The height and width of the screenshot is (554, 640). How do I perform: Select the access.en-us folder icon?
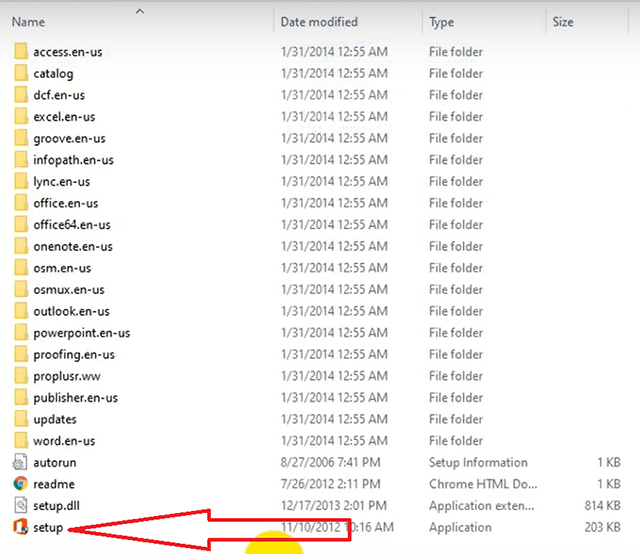pos(21,51)
